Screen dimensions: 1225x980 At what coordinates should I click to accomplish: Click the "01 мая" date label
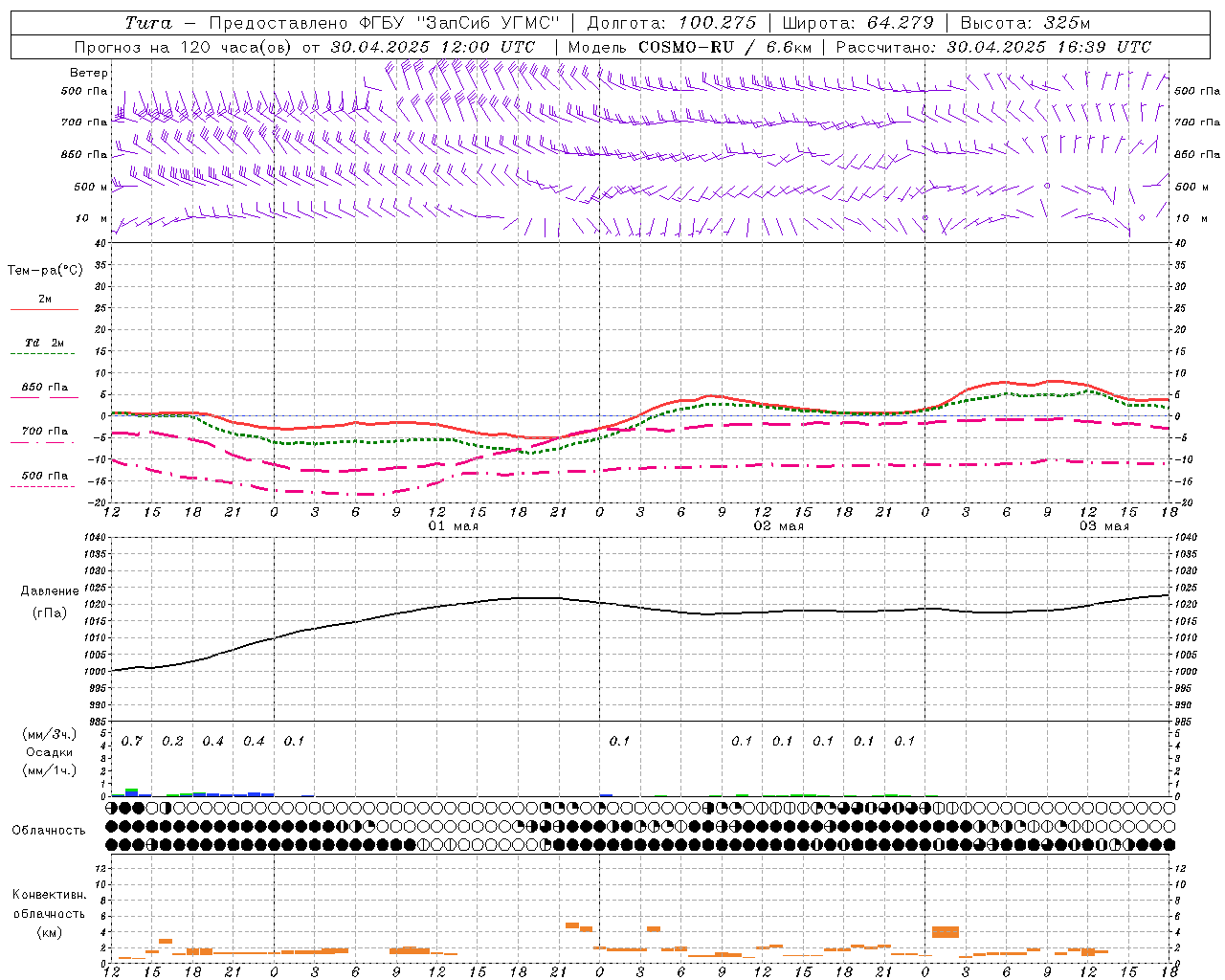tap(454, 526)
